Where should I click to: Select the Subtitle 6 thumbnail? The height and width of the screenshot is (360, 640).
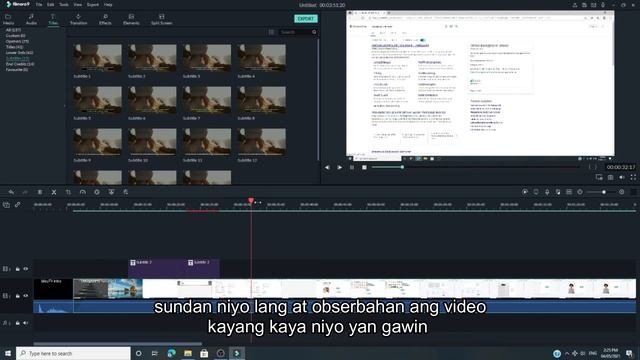coord(152,100)
